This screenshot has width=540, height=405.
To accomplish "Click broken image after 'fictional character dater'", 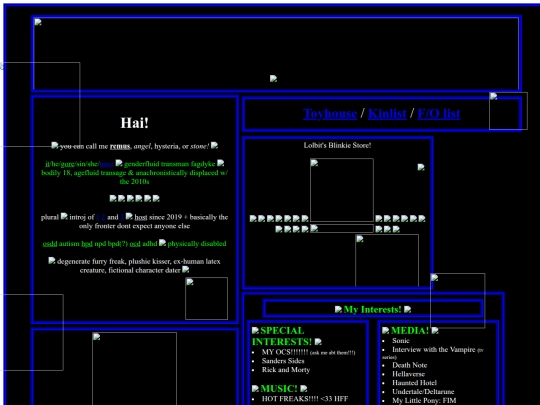I will pyautogui.click(x=186, y=269).
